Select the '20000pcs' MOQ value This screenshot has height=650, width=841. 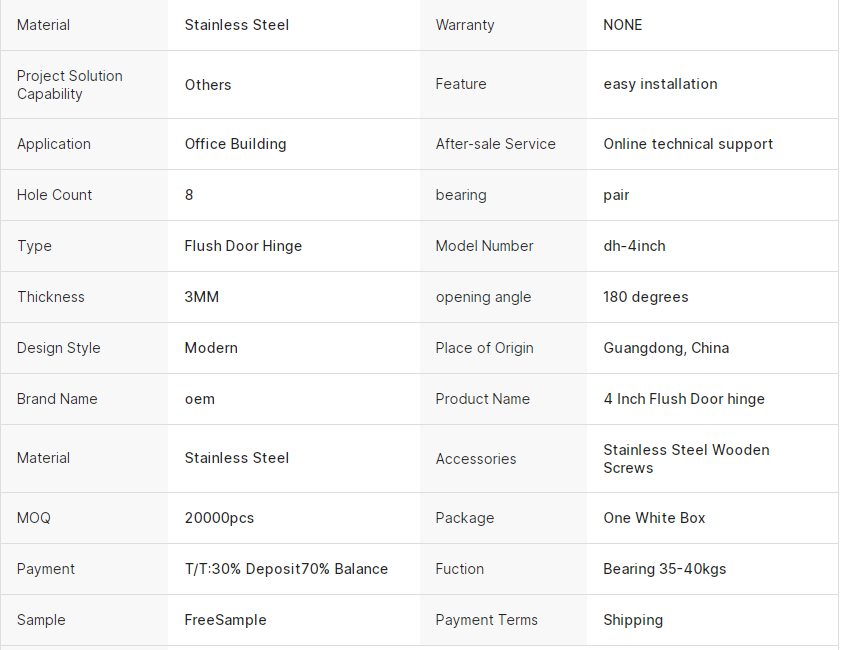pos(219,518)
